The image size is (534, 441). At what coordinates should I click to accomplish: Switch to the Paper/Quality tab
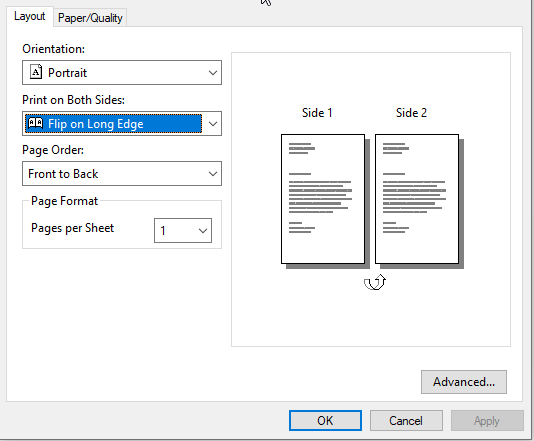(90, 18)
